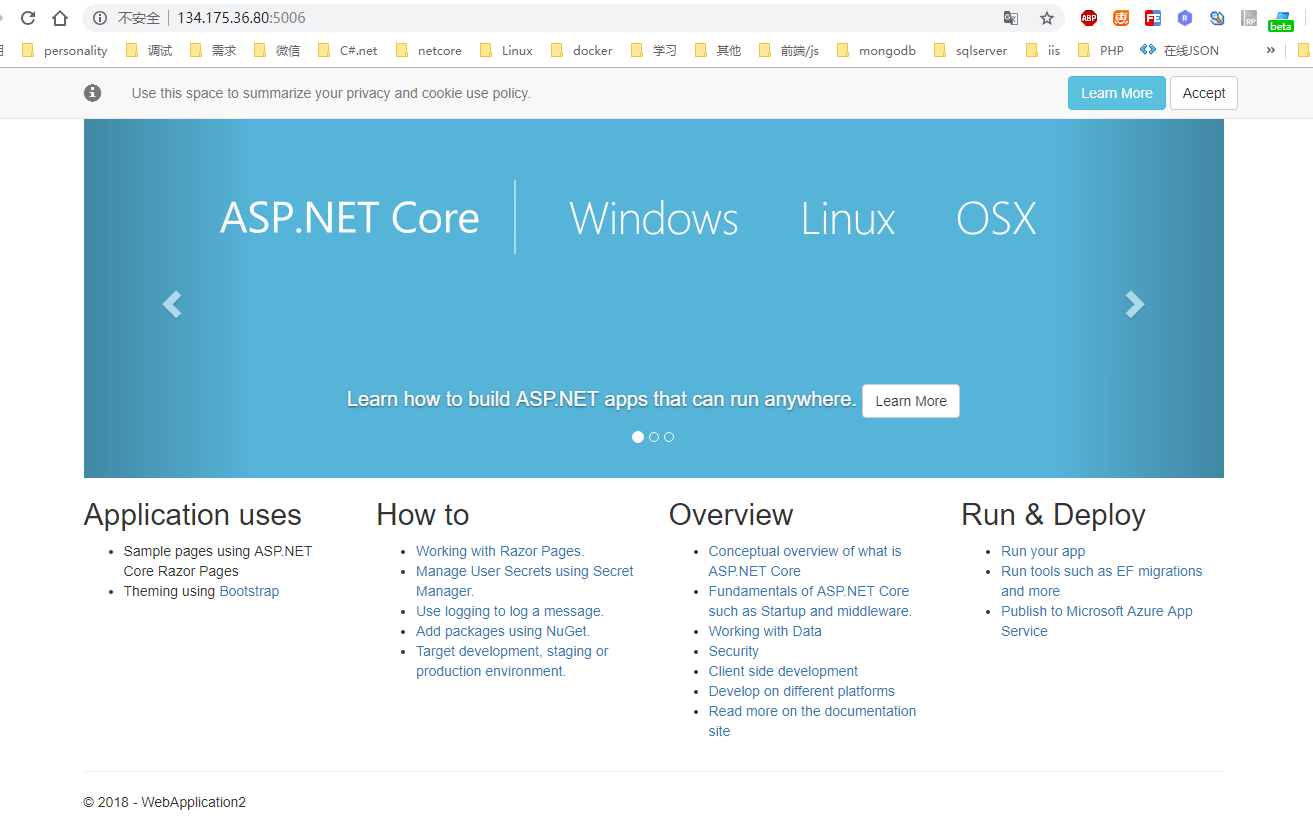The width and height of the screenshot is (1313, 823).
Task: Accept the cookie policy
Action: [x=1204, y=93]
